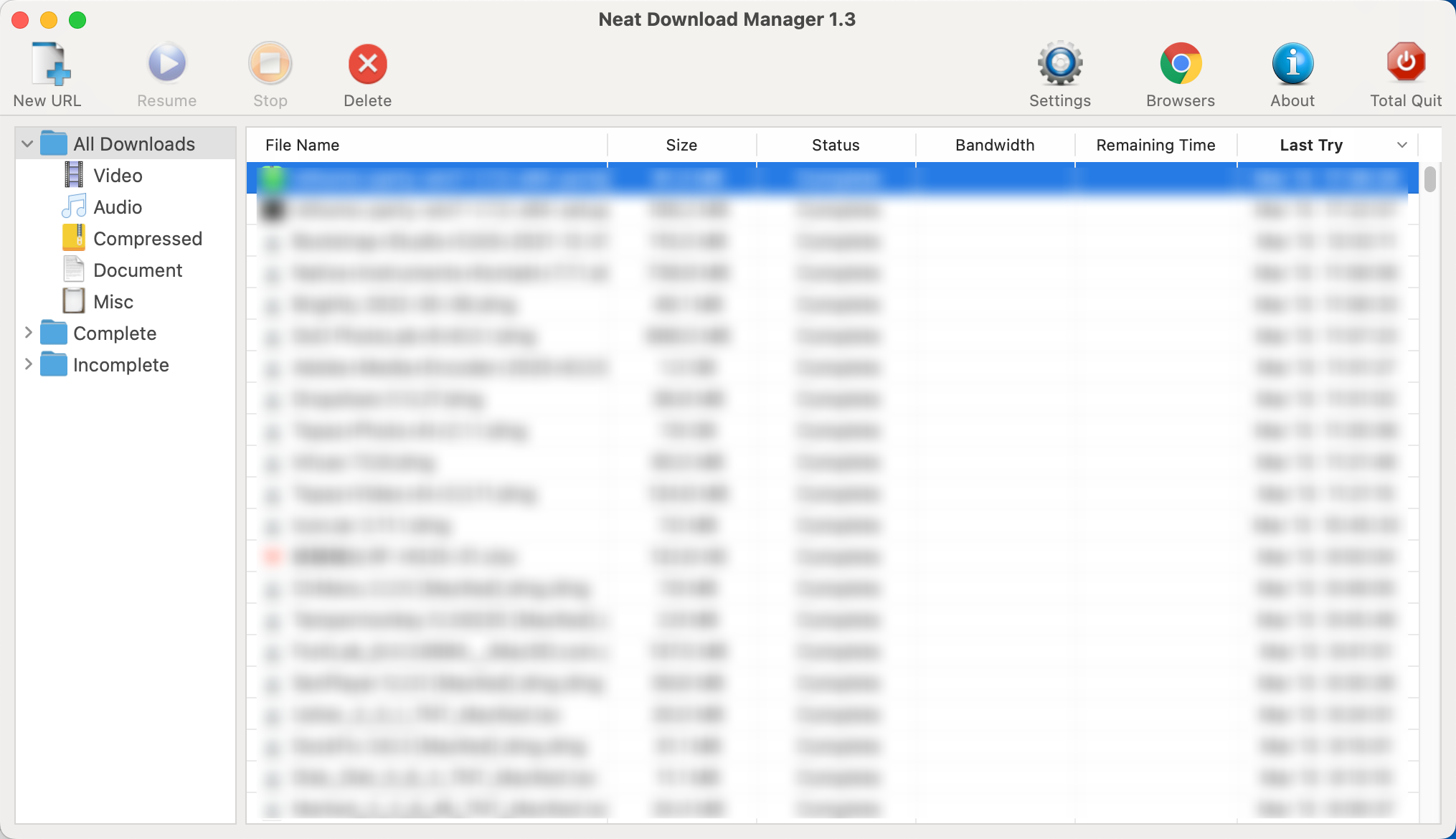Viewport: 1456px width, 839px height.
Task: Click the download list vertical scrollbar
Action: [x=1429, y=180]
